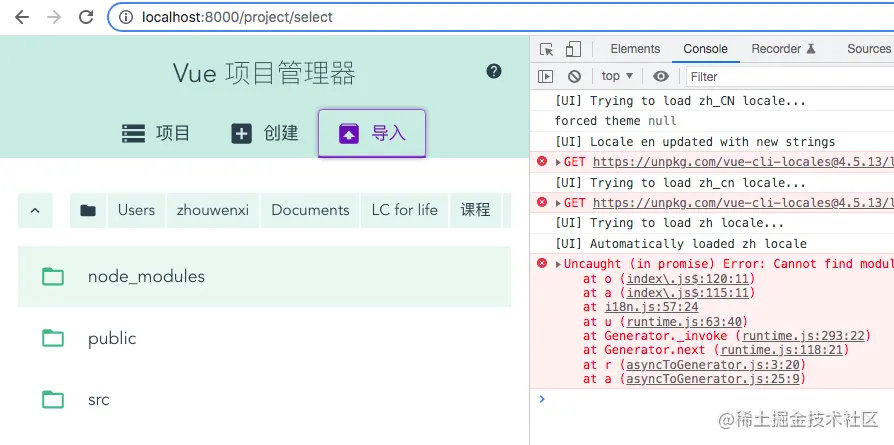Click the Users path segment
This screenshot has width=894, height=445.
[136, 211]
